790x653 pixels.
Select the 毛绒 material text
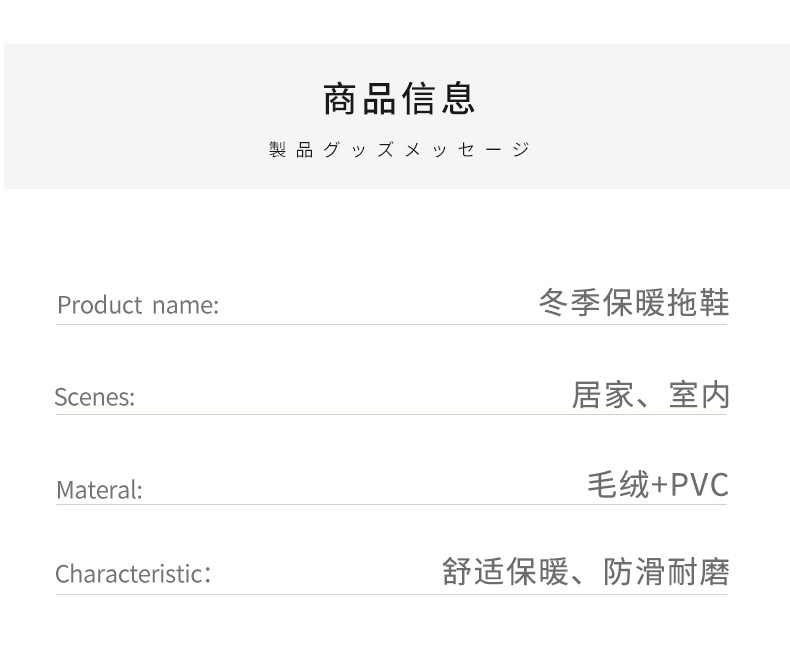(x=618, y=485)
